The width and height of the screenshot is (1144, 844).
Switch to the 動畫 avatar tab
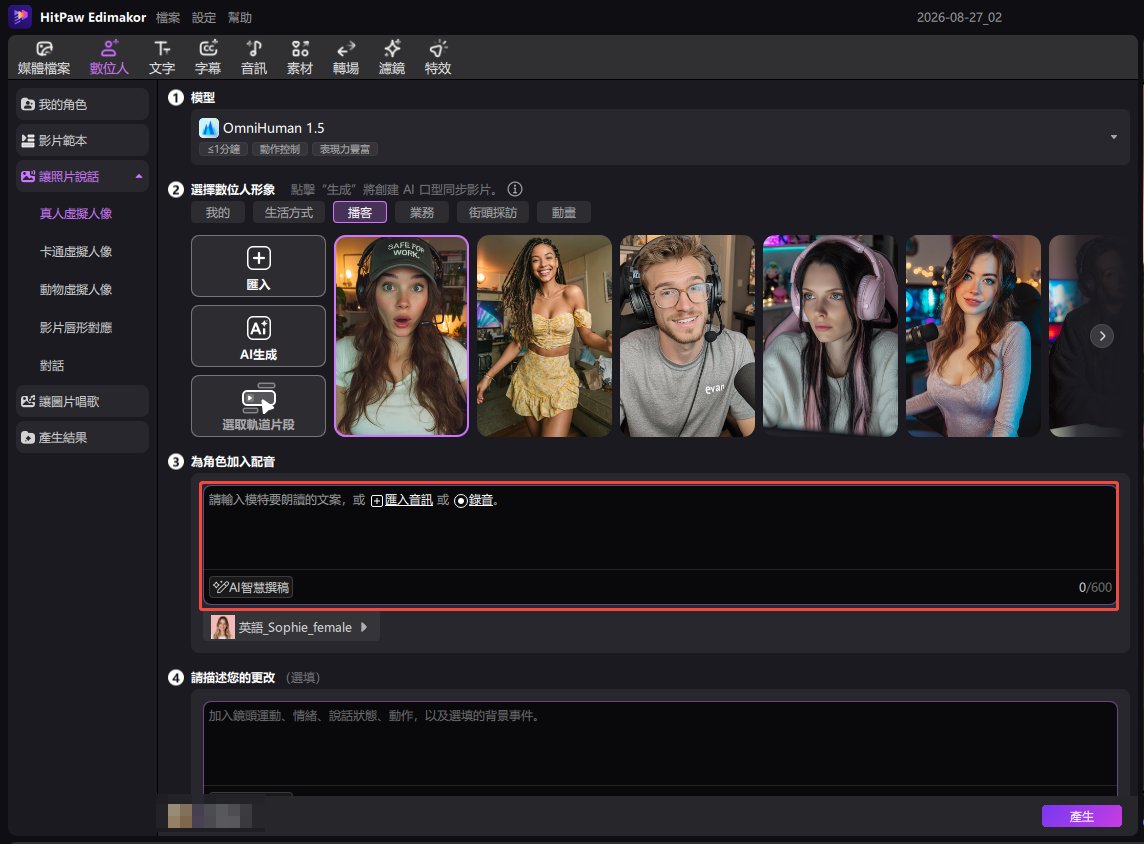[563, 212]
